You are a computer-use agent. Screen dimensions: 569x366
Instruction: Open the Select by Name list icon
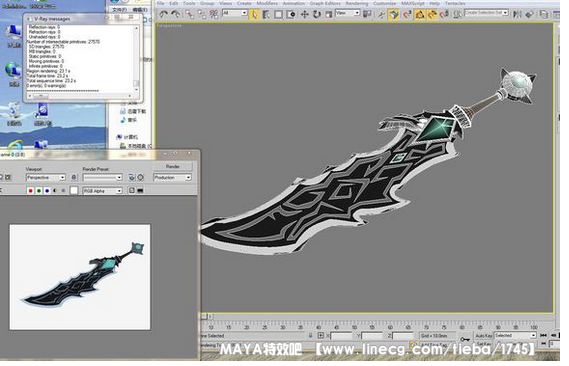click(x=266, y=15)
